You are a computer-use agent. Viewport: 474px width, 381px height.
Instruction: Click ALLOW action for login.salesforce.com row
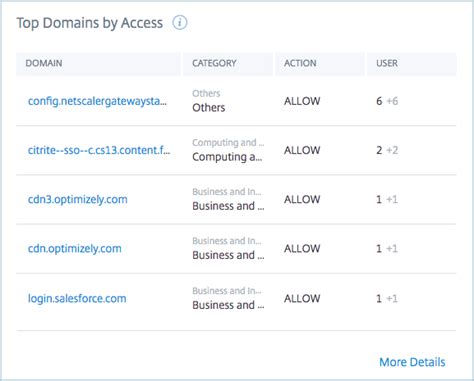tap(302, 298)
